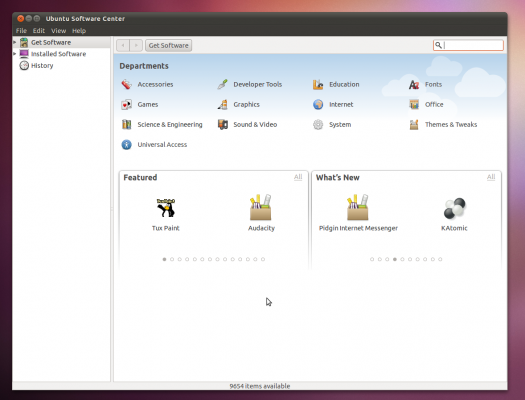Select the Games department icon
525x400 pixels.
point(126,104)
